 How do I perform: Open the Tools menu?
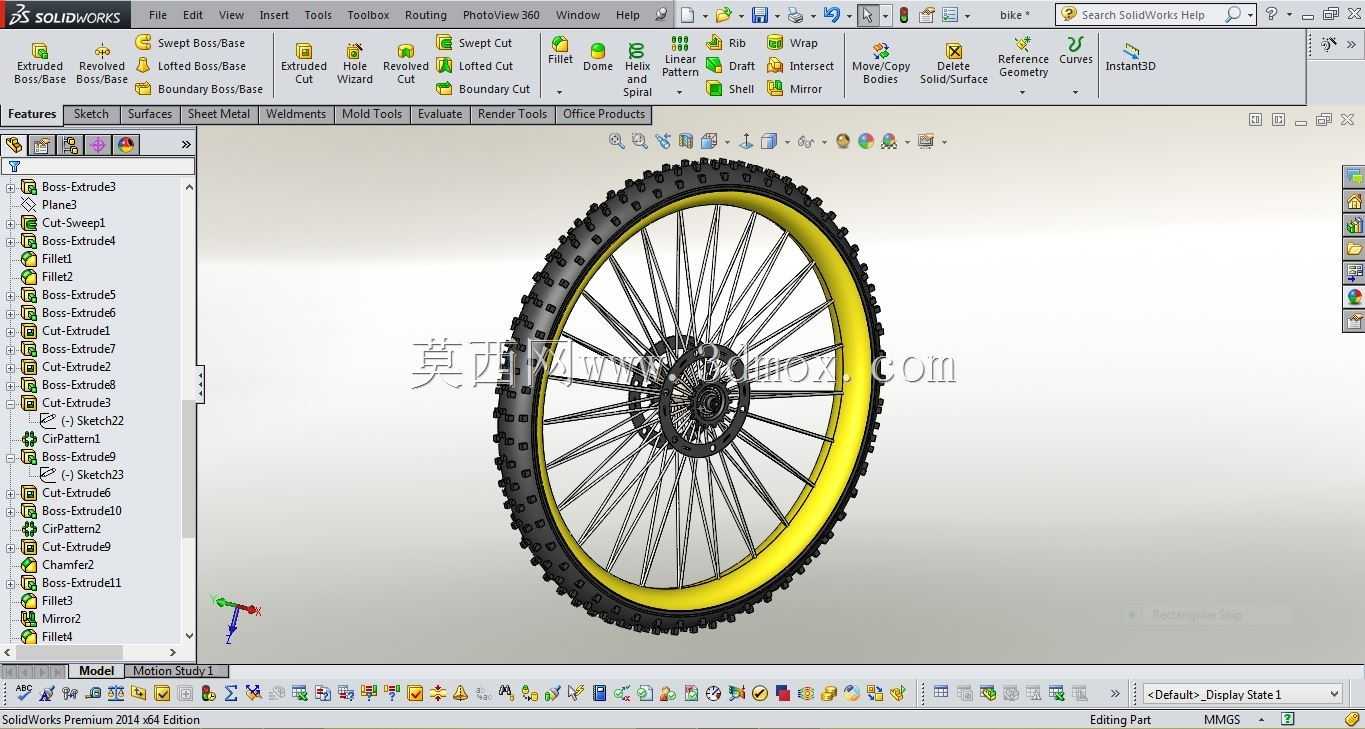pyautogui.click(x=318, y=15)
